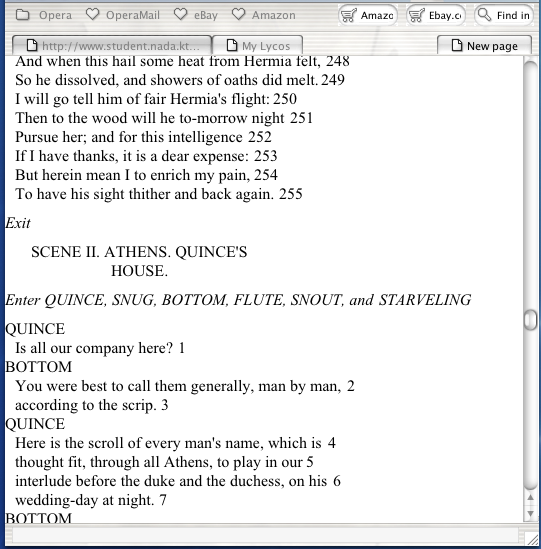The image size is (541, 549).
Task: Click the status bar field
Action: (x=265, y=536)
